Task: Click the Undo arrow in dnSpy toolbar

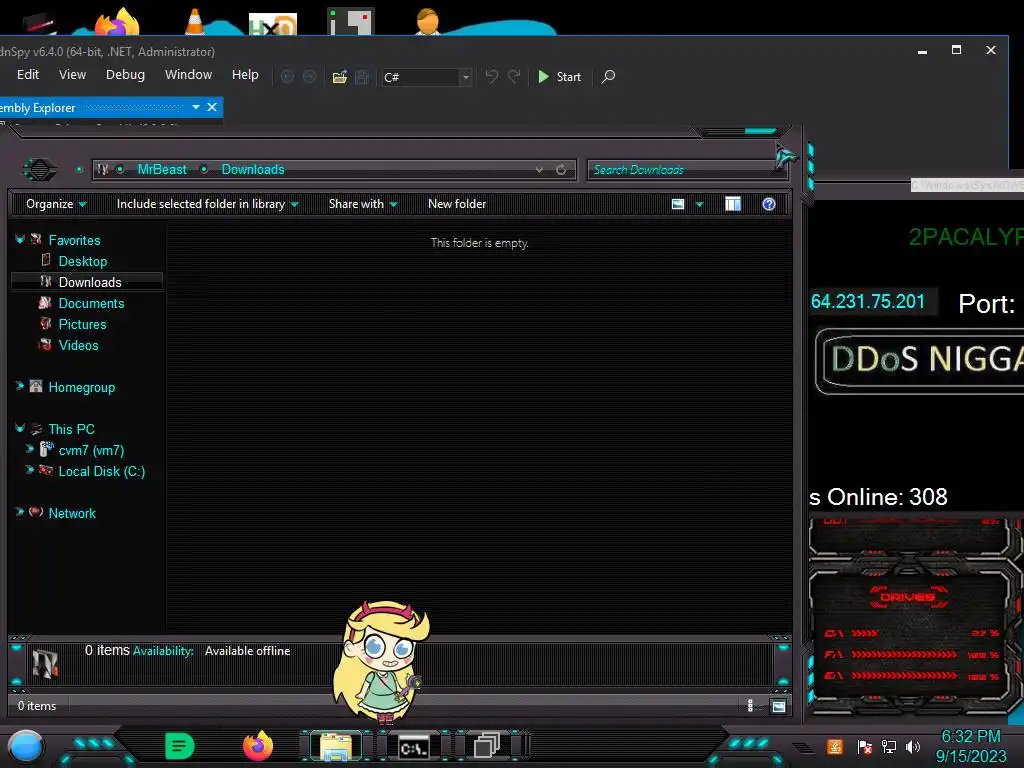Action: 492,77
